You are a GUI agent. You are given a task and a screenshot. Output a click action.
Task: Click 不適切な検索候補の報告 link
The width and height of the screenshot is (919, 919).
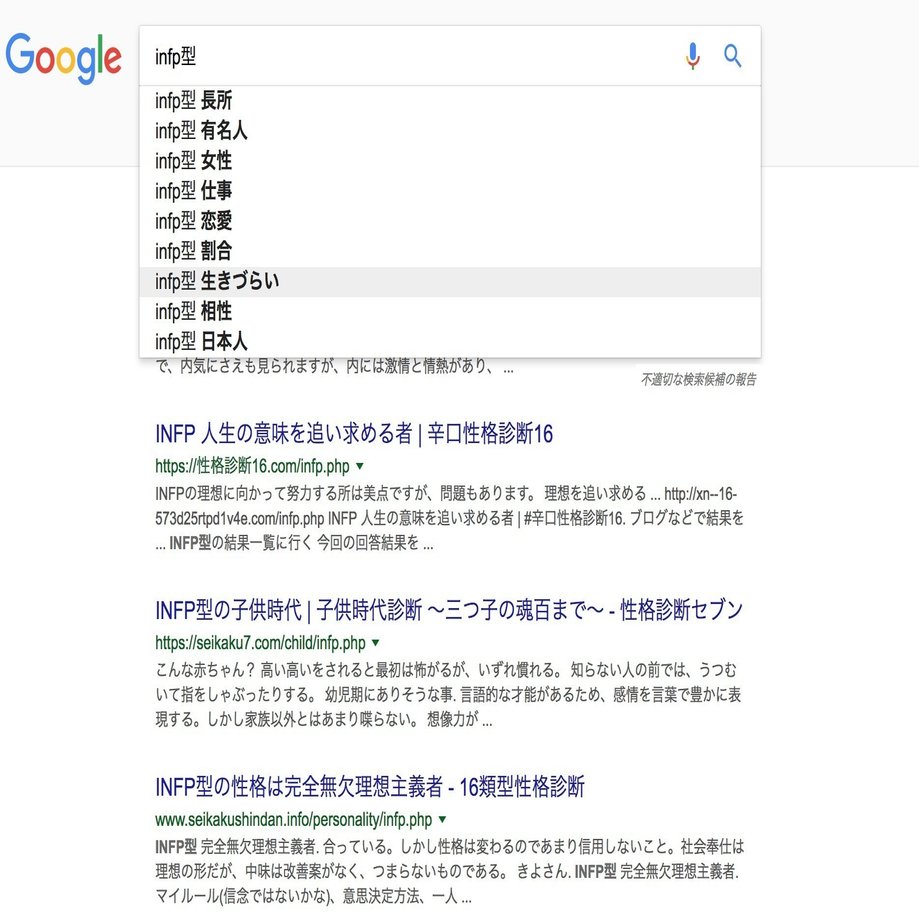point(698,380)
